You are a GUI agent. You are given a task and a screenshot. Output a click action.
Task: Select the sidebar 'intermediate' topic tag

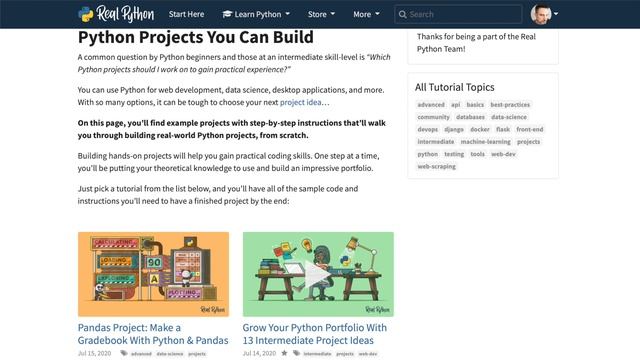pos(436,142)
